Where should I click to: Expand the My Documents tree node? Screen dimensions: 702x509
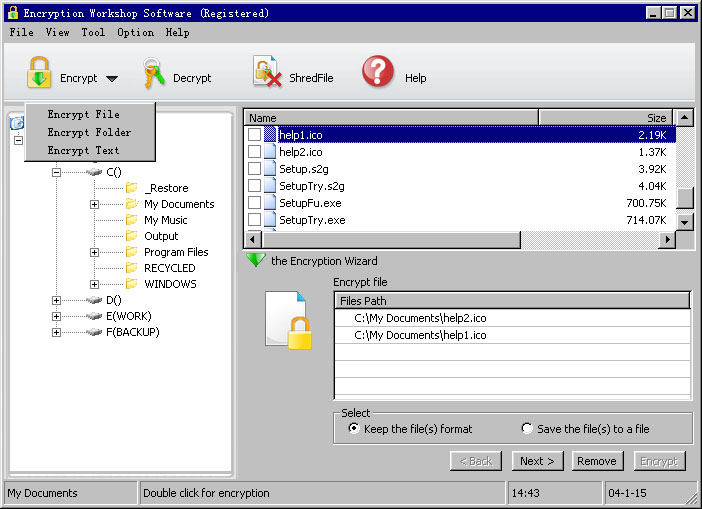[94, 204]
